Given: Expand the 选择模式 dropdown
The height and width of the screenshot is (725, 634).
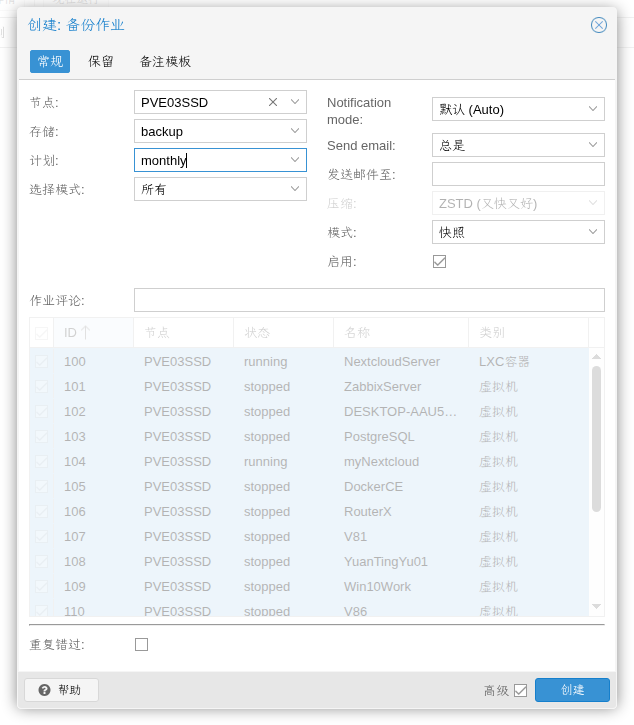Looking at the screenshot, I should pos(295,189).
